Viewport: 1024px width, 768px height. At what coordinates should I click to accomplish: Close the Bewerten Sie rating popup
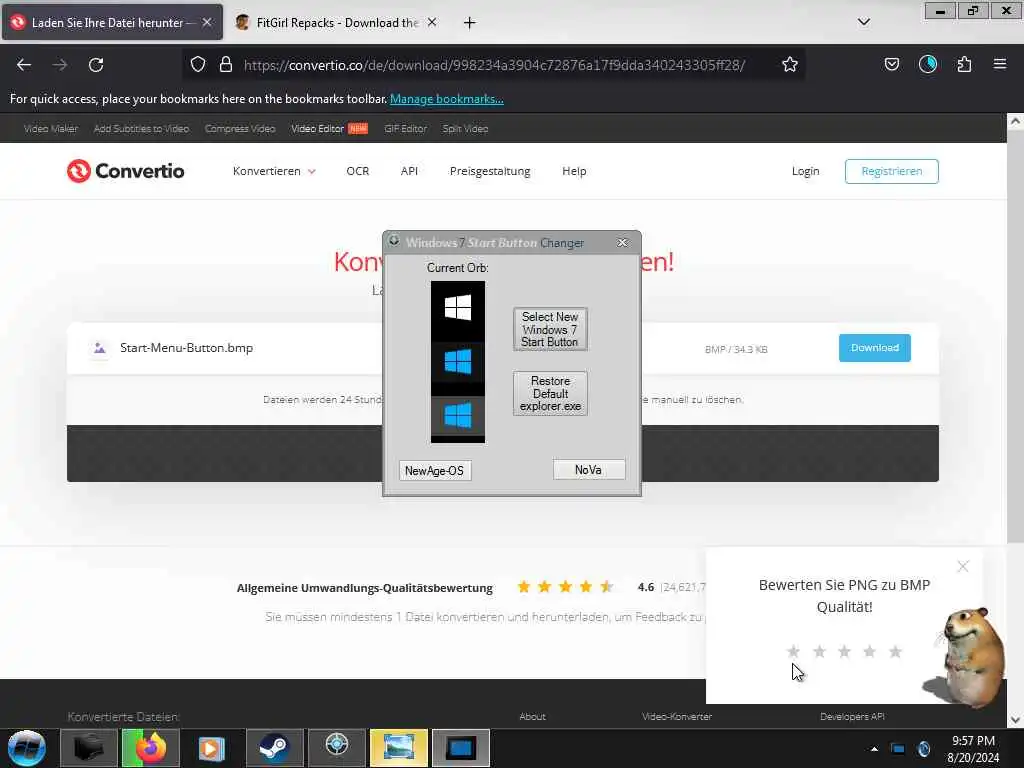click(x=963, y=566)
